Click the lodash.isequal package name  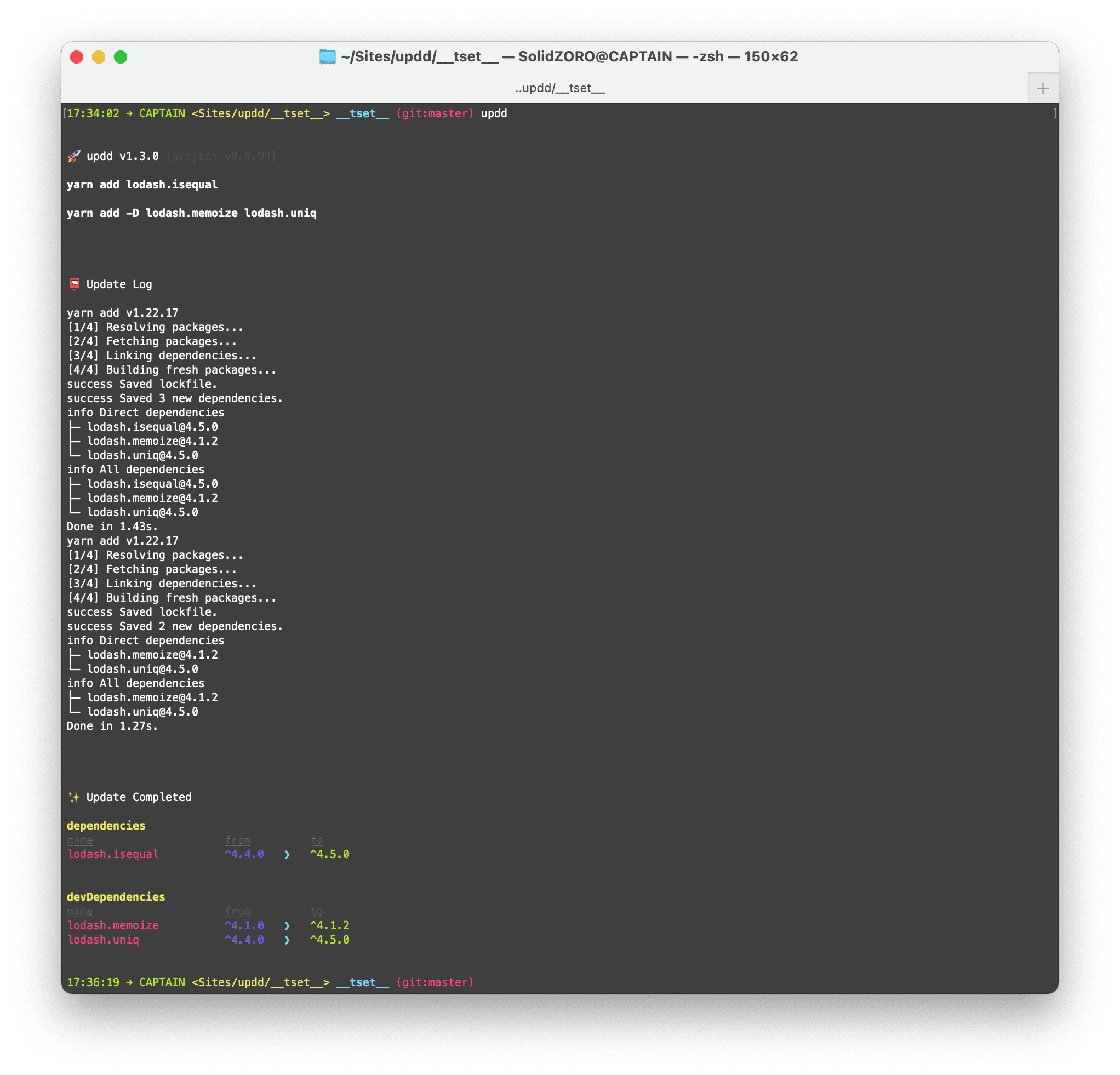[x=112, y=854]
